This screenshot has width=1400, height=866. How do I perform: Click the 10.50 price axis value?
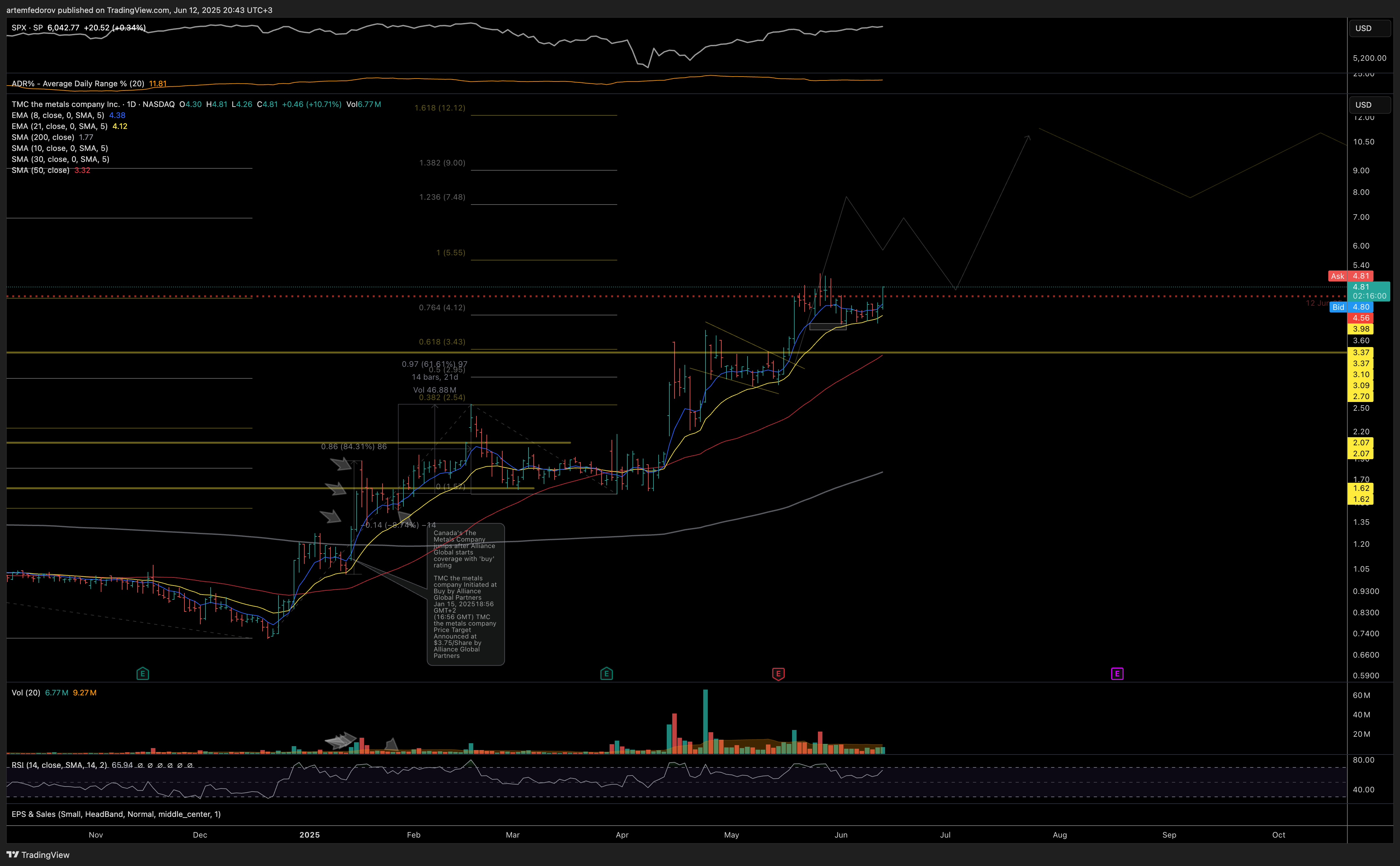[x=1363, y=142]
